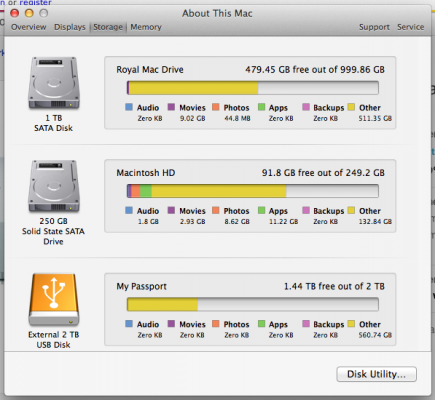Click the 250 GB Solid State drive icon

[54, 186]
